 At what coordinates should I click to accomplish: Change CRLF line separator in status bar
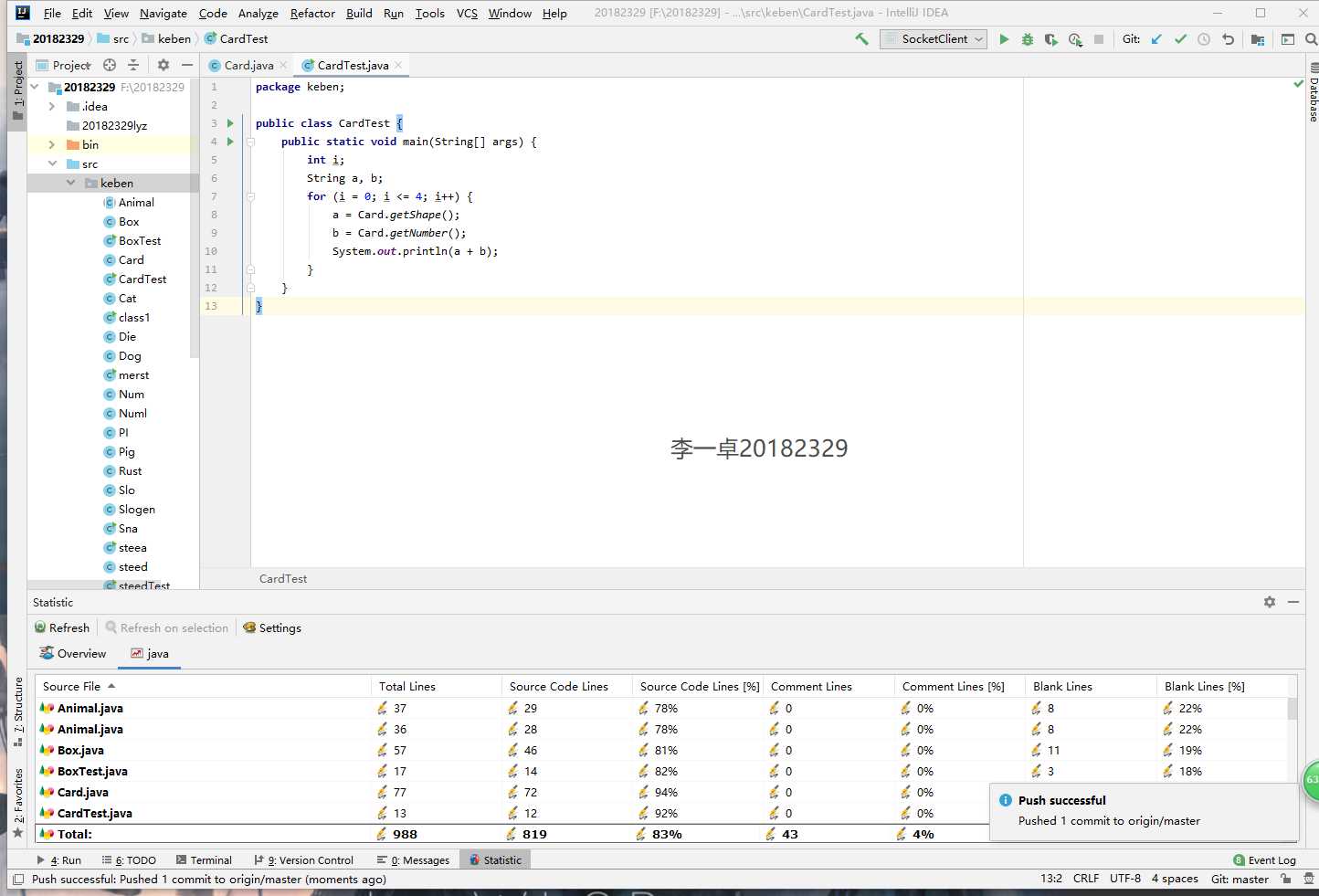point(1085,879)
